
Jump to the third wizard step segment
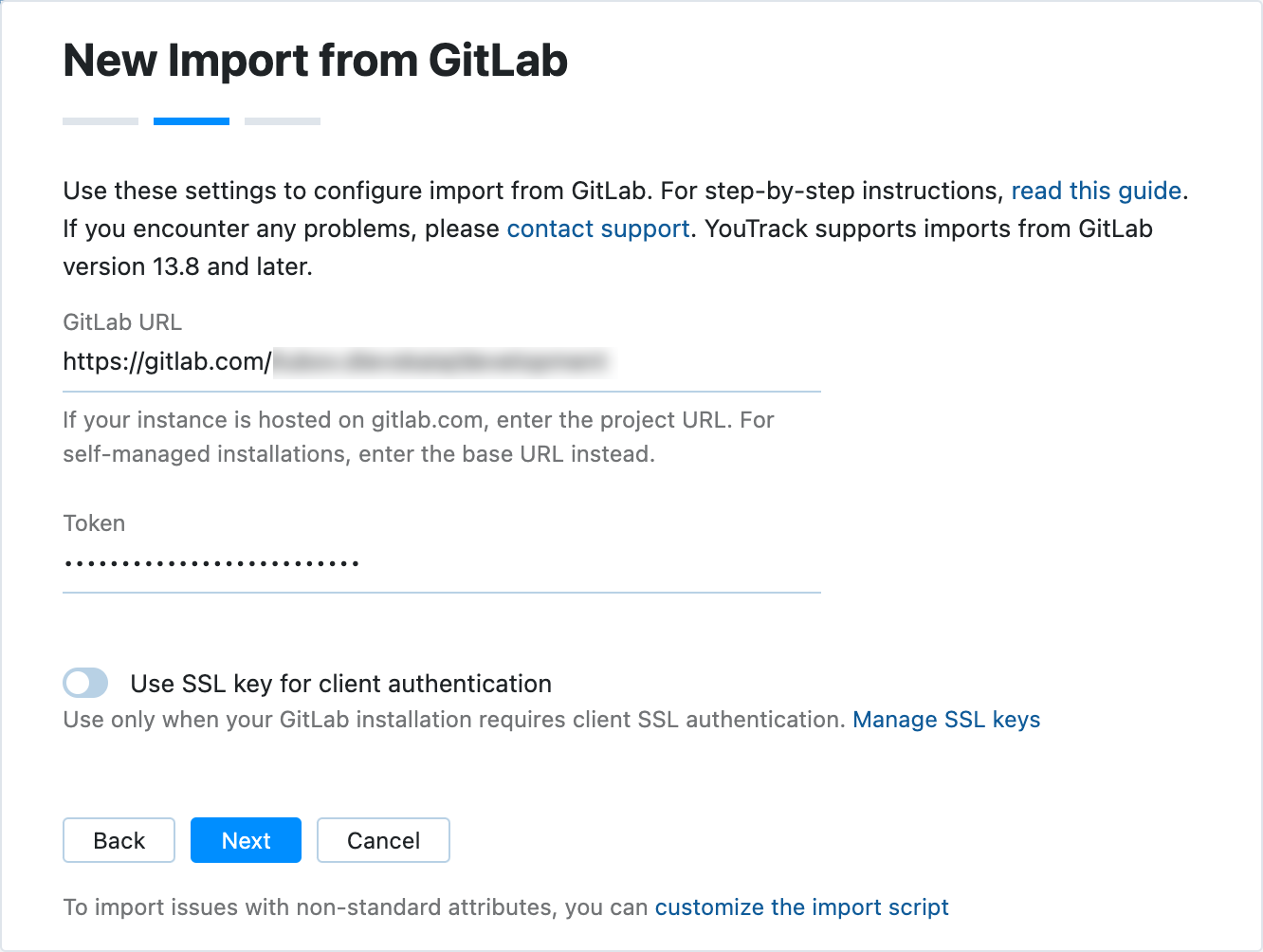282,120
